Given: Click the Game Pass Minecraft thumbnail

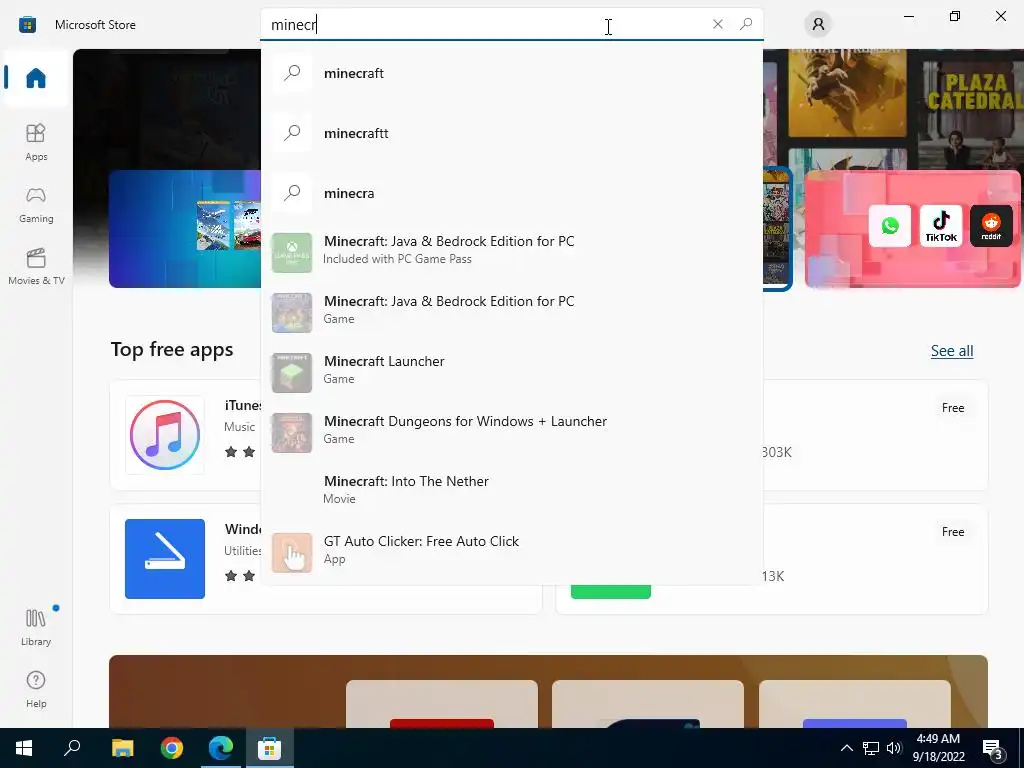Looking at the screenshot, I should click(292, 253).
